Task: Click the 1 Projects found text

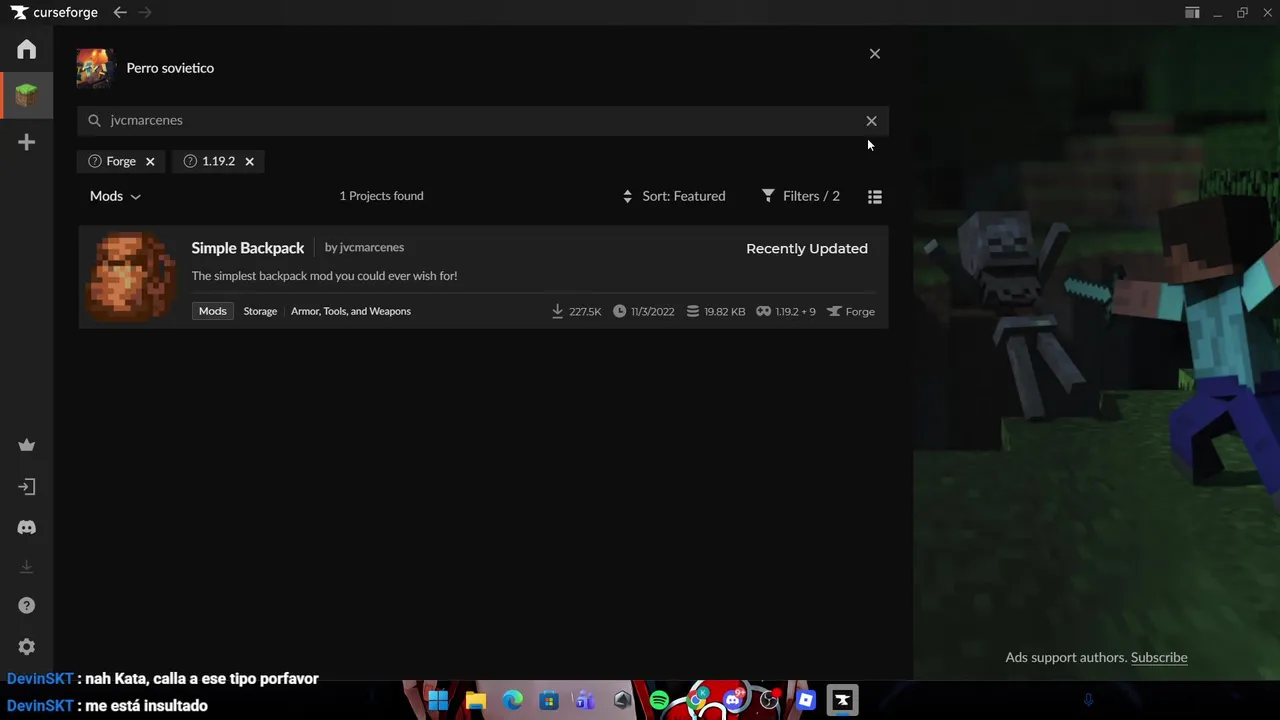Action: pos(381,196)
